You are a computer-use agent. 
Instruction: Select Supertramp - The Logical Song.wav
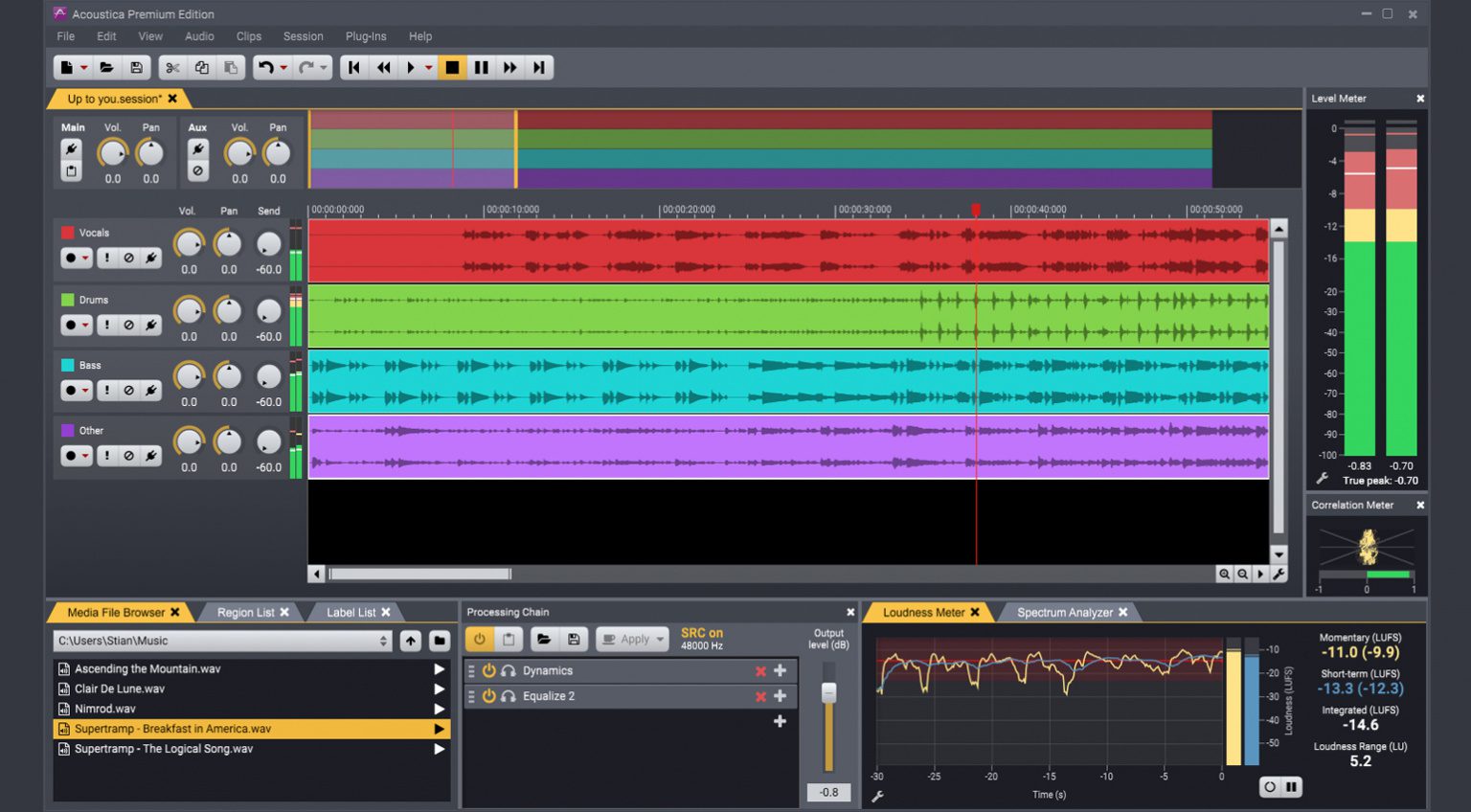point(251,749)
